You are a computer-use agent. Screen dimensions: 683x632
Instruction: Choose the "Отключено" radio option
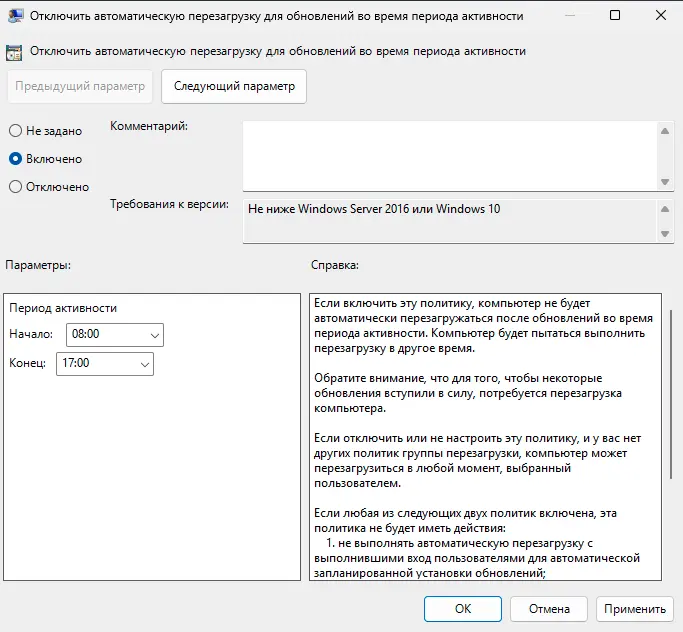(15, 186)
